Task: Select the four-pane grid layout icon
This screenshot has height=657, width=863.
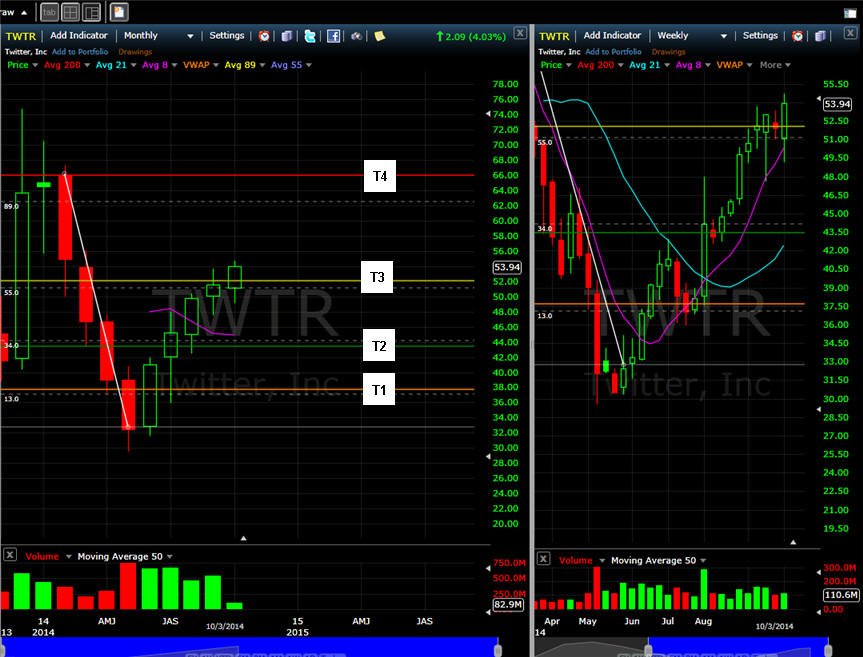Action: click(70, 12)
